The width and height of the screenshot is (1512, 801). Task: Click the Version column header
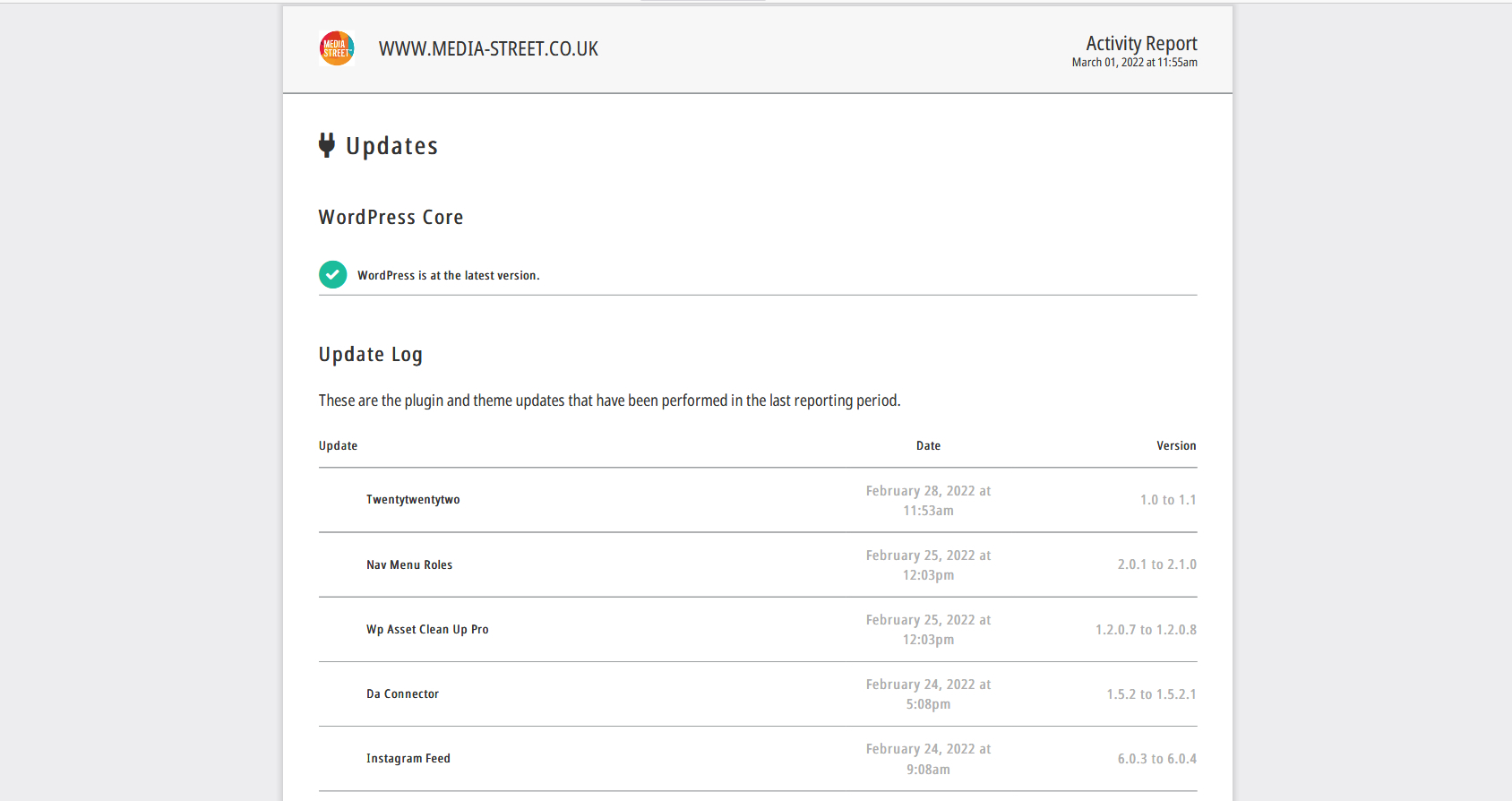(x=1176, y=446)
